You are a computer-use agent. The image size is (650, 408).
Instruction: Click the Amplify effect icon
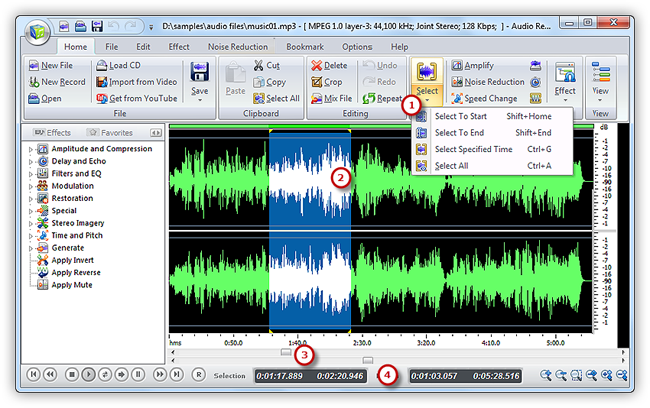tap(457, 65)
